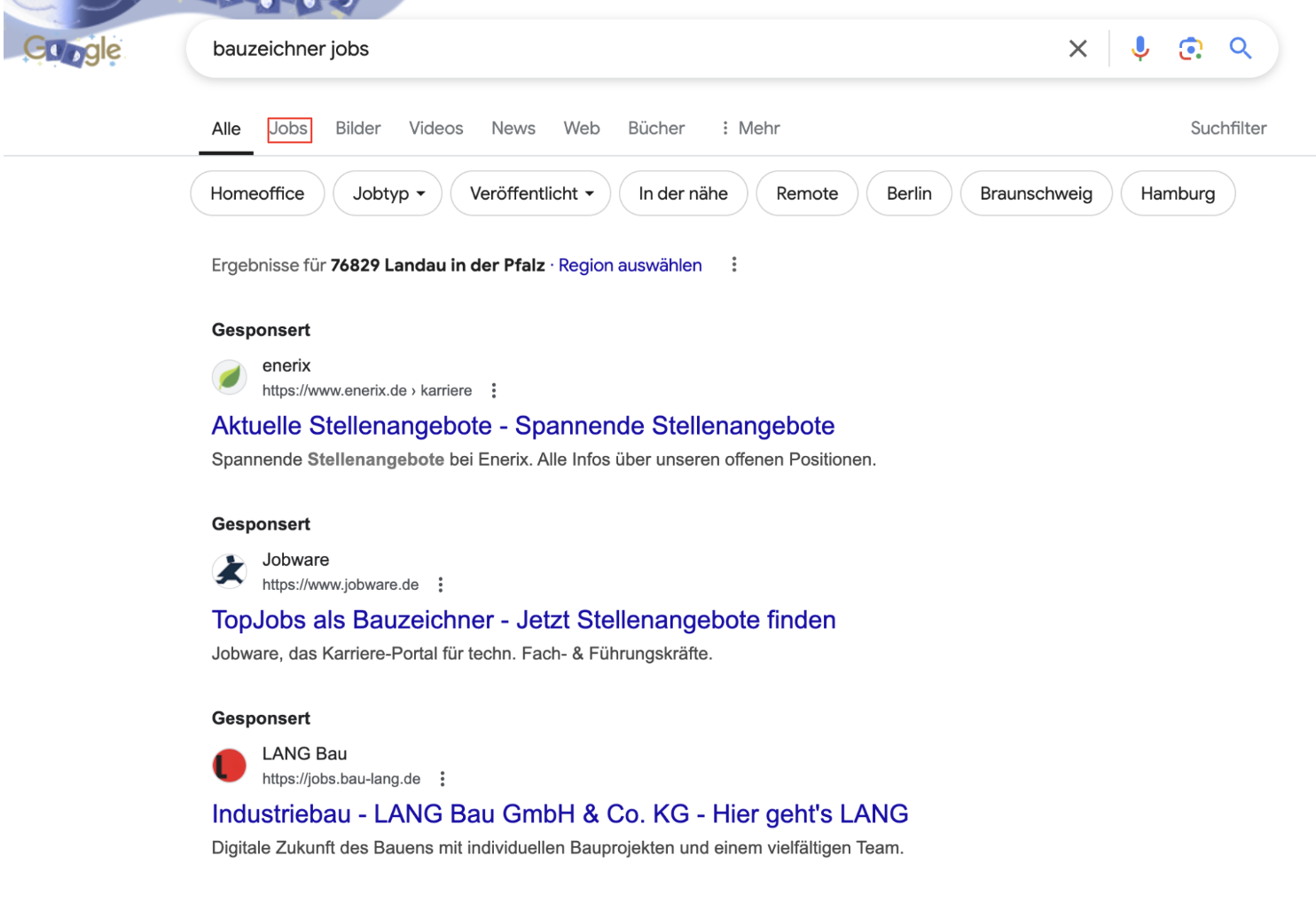This screenshot has width=1316, height=903.
Task: Enable the Homeoffice filter chip
Action: [257, 193]
